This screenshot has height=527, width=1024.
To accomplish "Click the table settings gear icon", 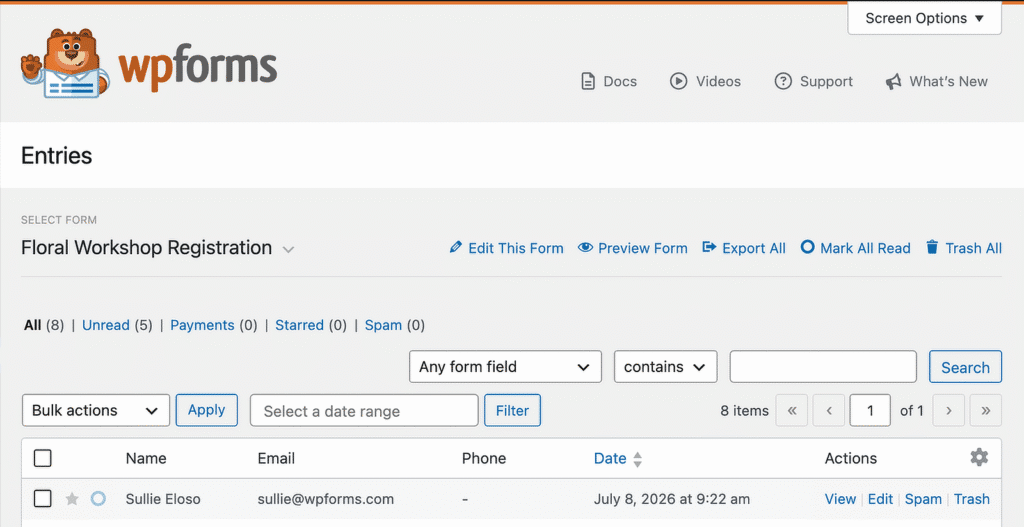I will click(979, 457).
